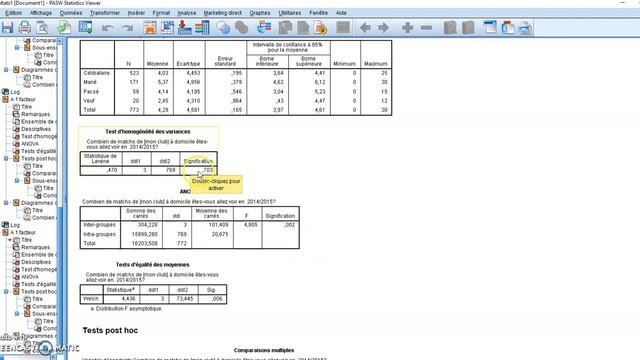Select Descriptives in first A 1 facteur group

[x=36, y=129]
